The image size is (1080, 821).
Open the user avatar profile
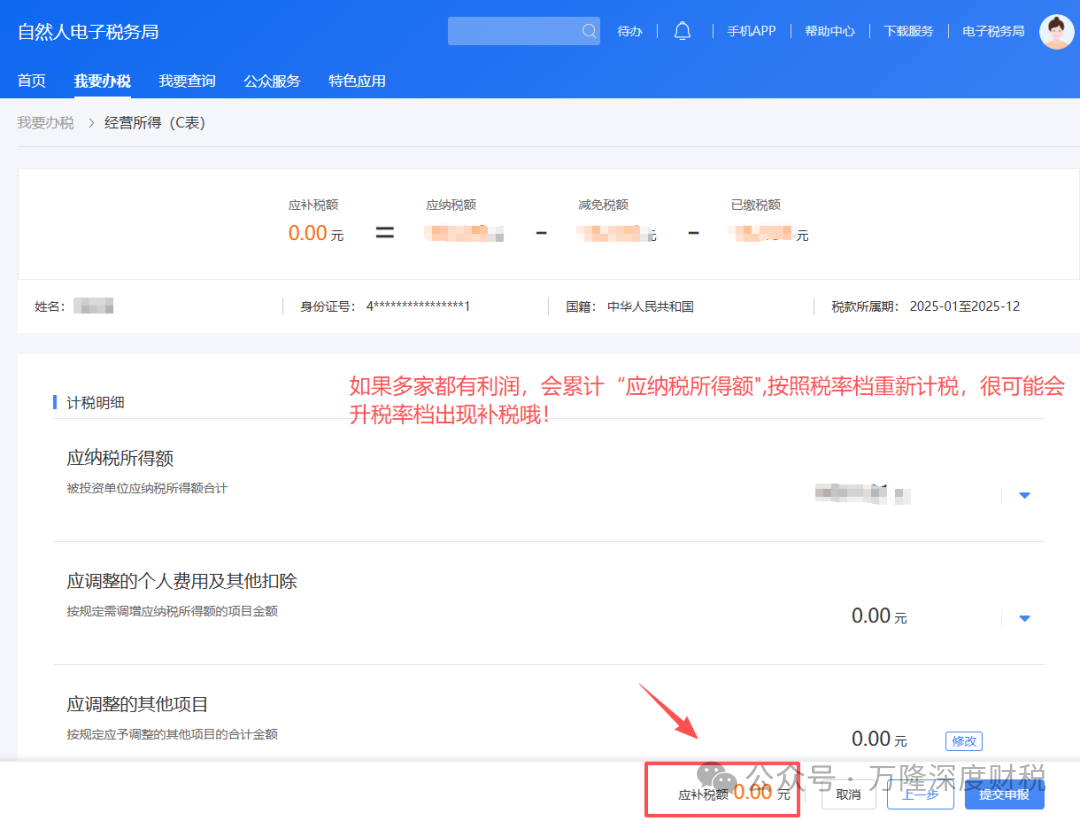click(x=1056, y=31)
